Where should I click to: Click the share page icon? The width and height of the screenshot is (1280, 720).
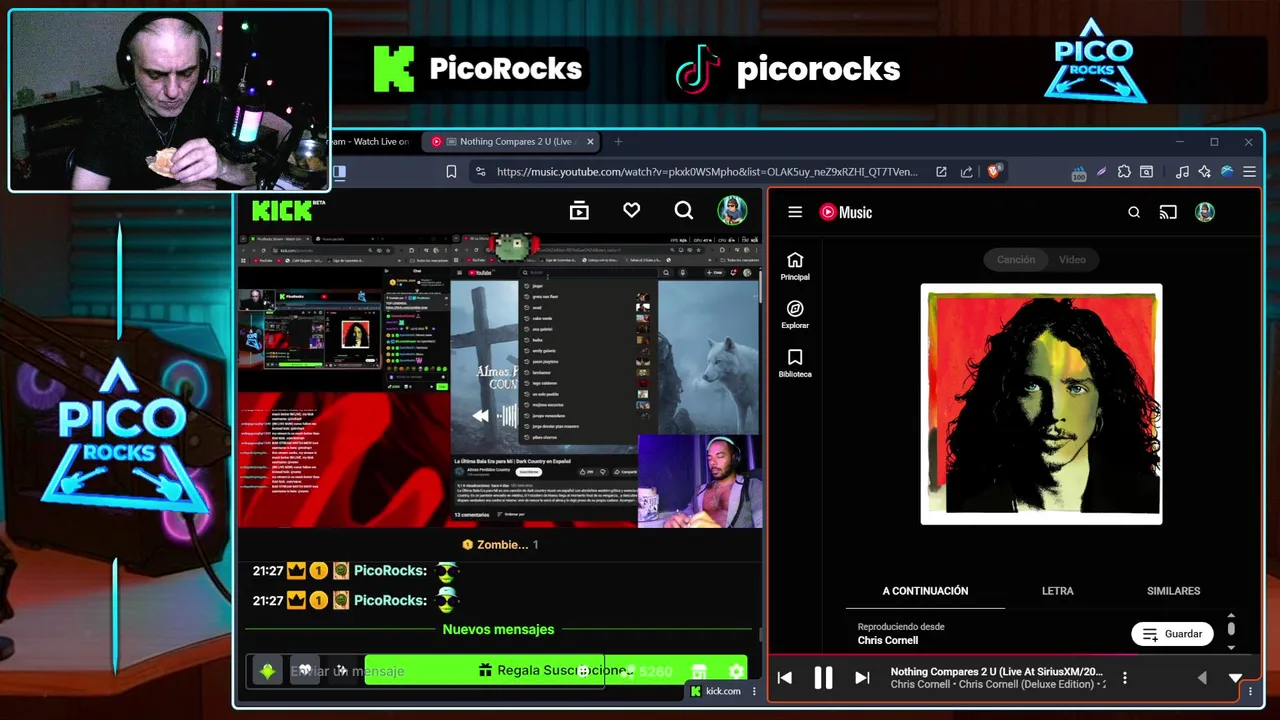click(x=966, y=172)
